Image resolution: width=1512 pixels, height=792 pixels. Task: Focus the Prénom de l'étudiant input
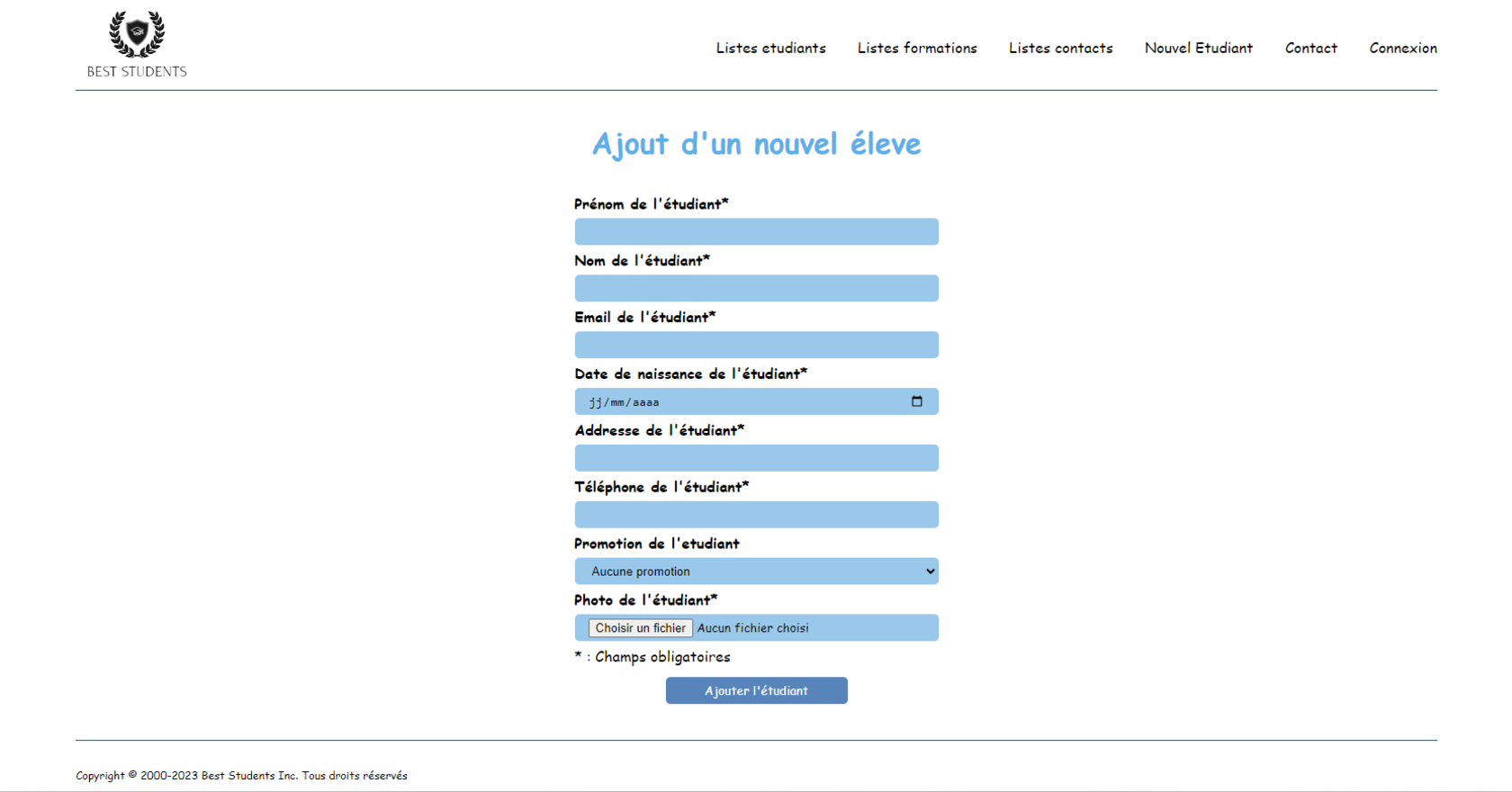[756, 232]
